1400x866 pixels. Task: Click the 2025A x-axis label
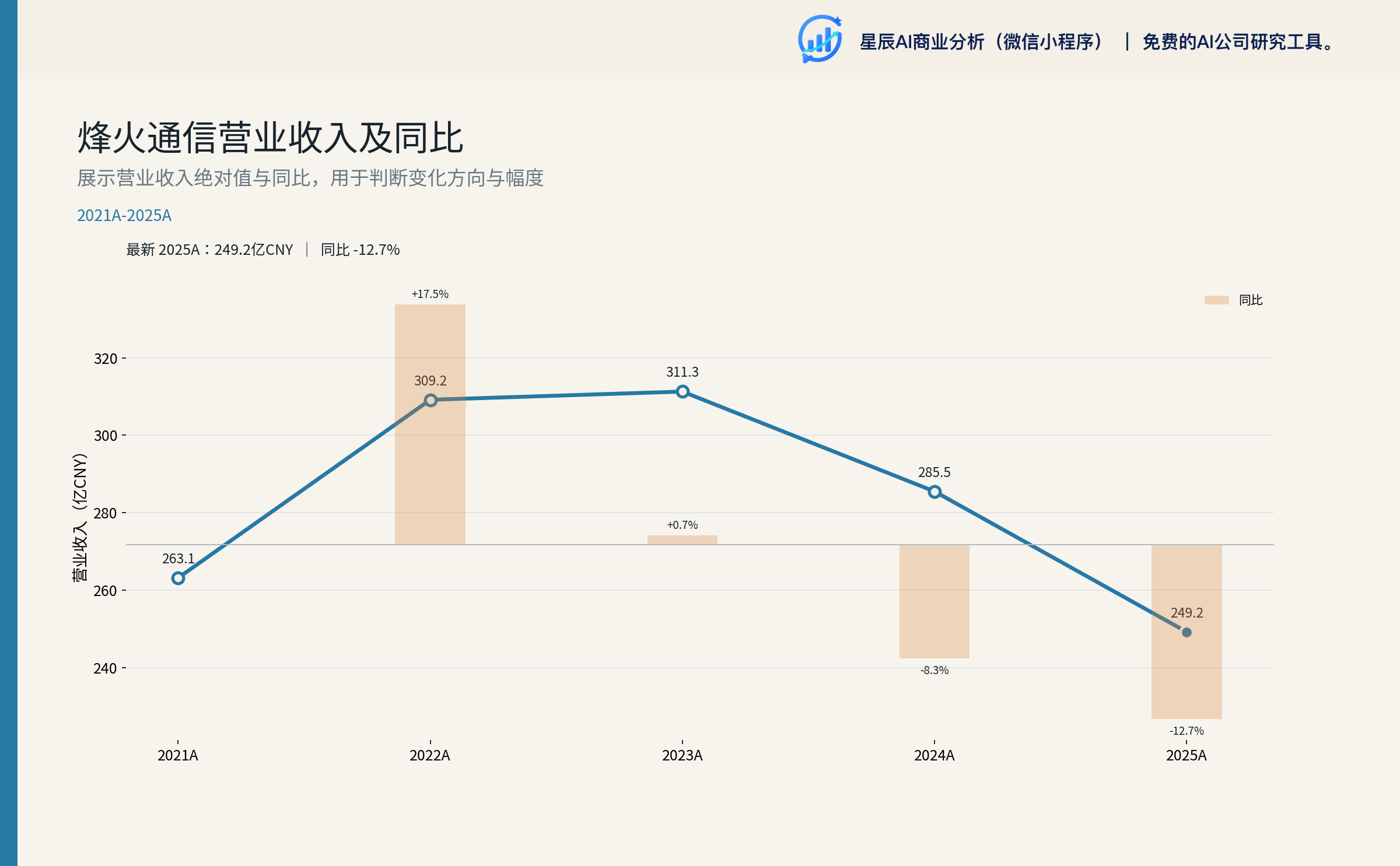1186,755
